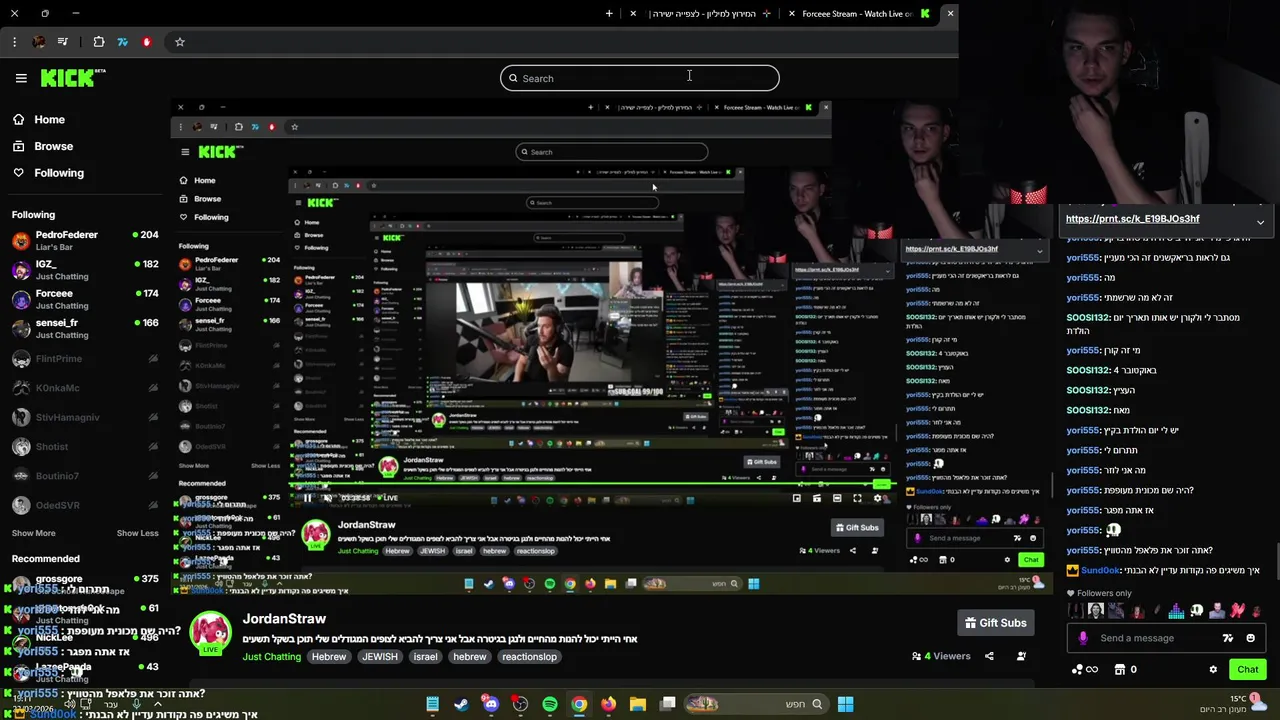The height and width of the screenshot is (720, 1280).
Task: Collapse the pinned prnt.sc message chevron
Action: 1260,222
